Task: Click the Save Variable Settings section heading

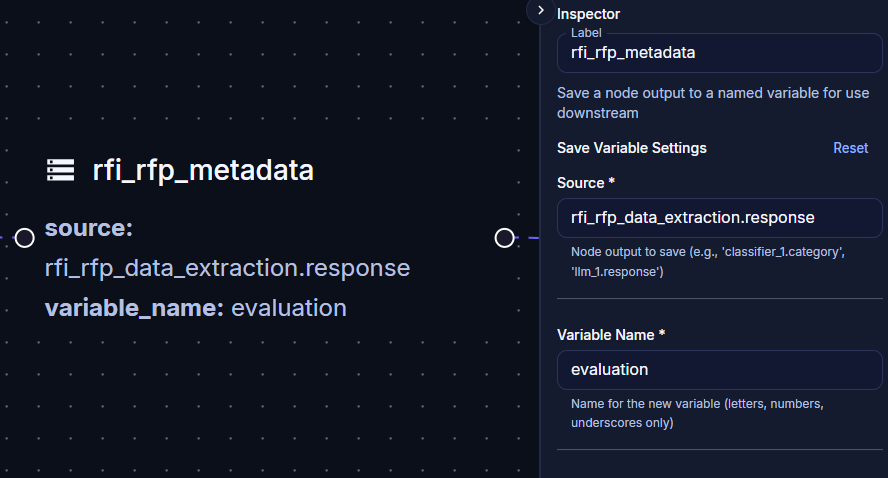Action: 631,148
